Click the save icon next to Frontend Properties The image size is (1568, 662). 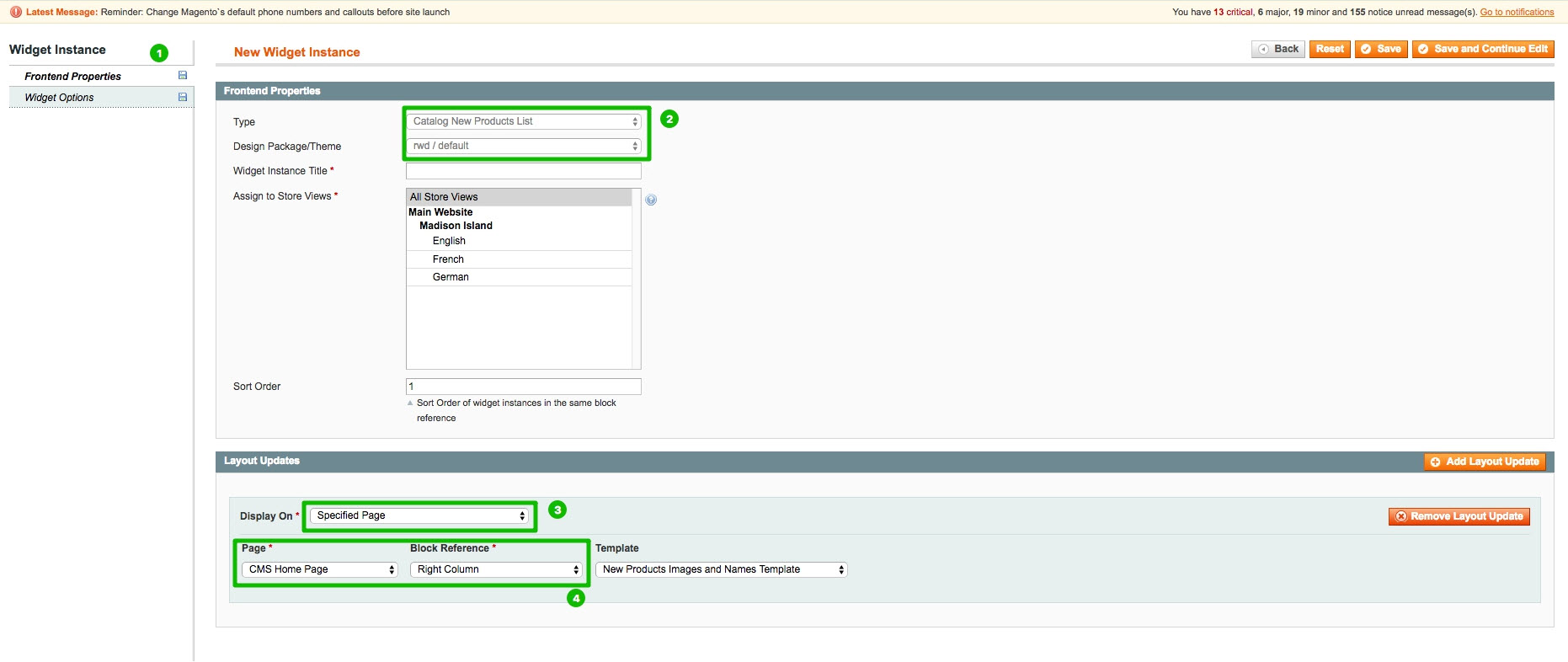(x=183, y=76)
